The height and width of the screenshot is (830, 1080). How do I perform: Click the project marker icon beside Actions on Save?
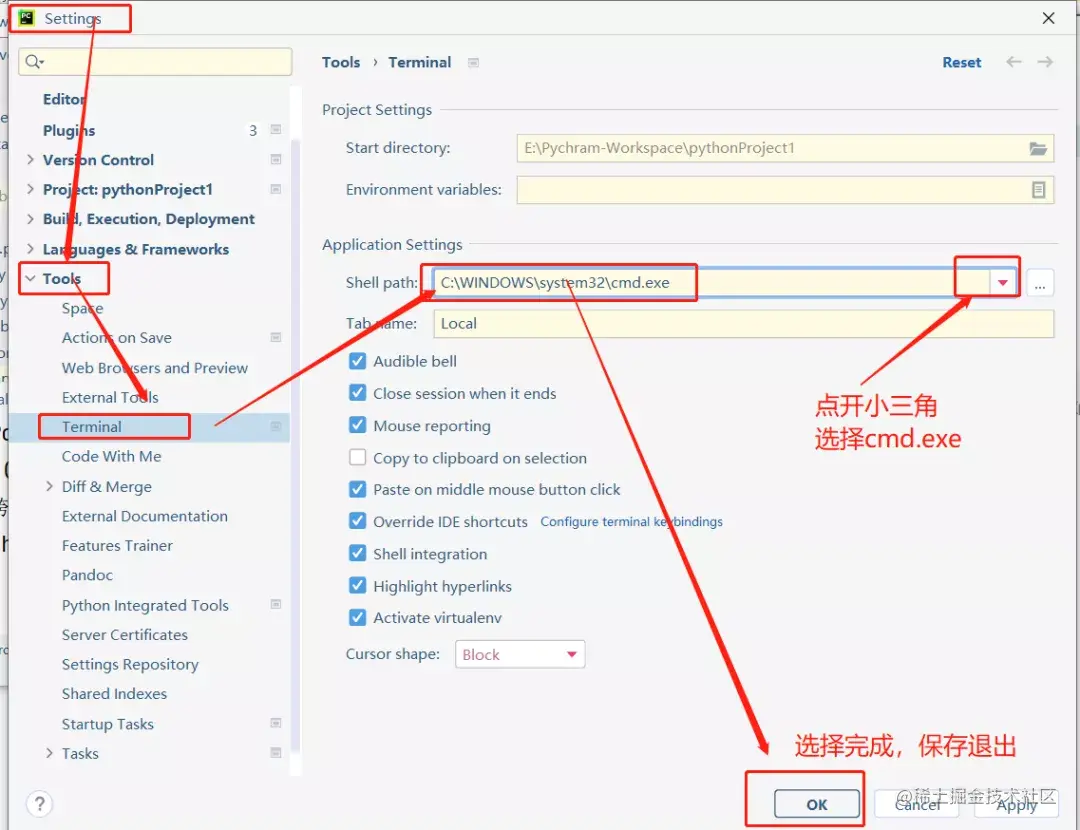click(276, 337)
